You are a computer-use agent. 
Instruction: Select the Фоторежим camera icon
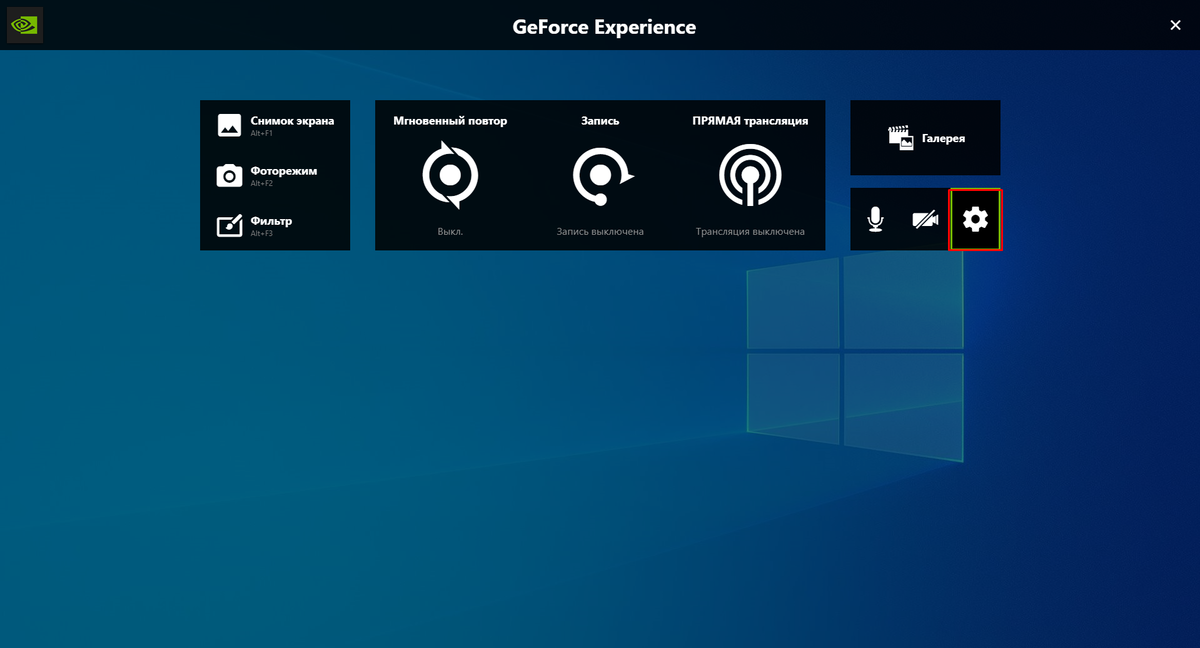[228, 175]
